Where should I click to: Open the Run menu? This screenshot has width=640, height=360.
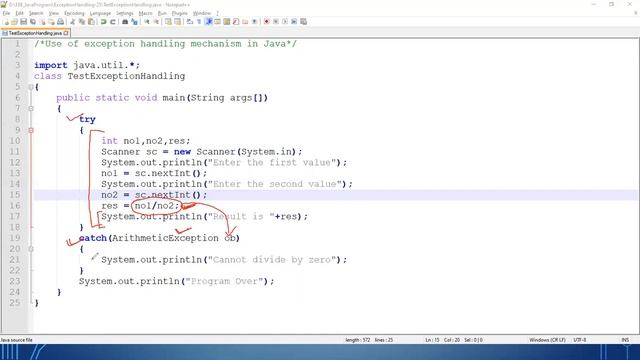pyautogui.click(x=162, y=13)
